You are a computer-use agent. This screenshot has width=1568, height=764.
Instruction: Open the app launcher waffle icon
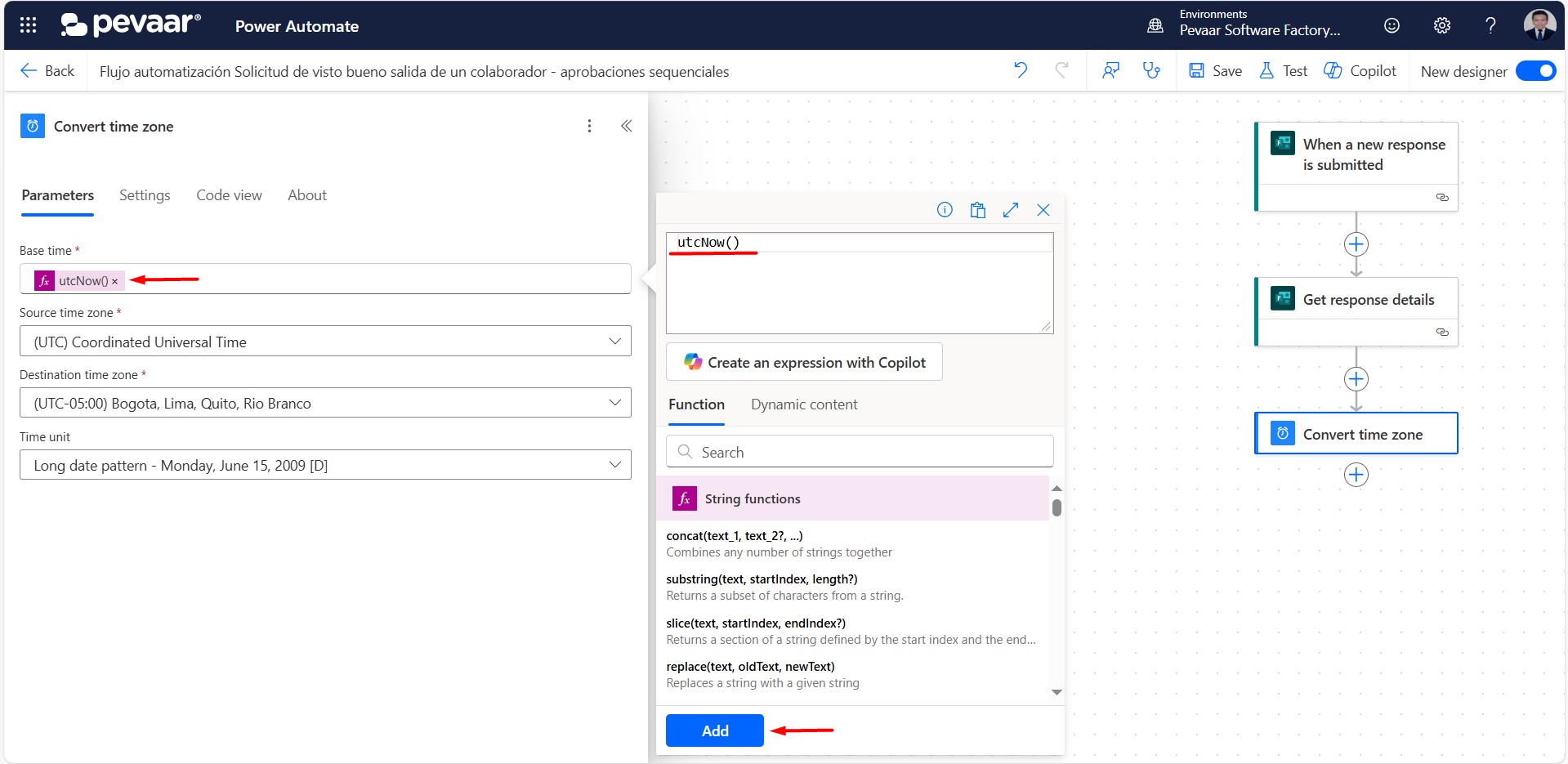[28, 25]
